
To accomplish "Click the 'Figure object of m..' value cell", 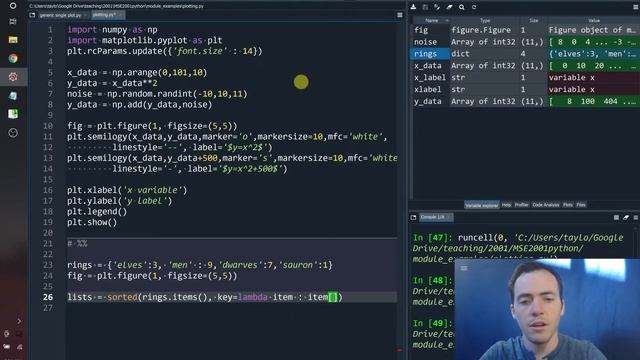I will 594,30.
